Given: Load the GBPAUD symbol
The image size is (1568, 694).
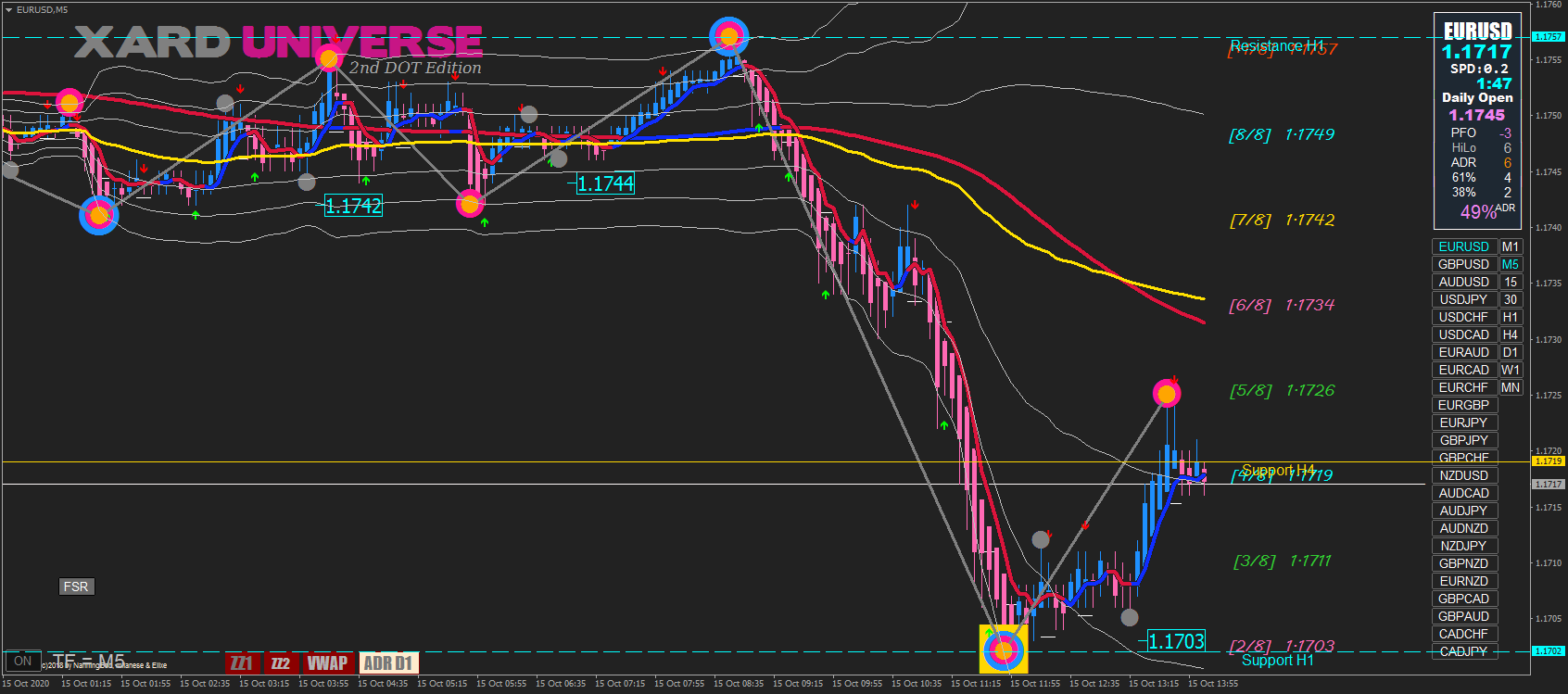Looking at the screenshot, I should 1464,616.
